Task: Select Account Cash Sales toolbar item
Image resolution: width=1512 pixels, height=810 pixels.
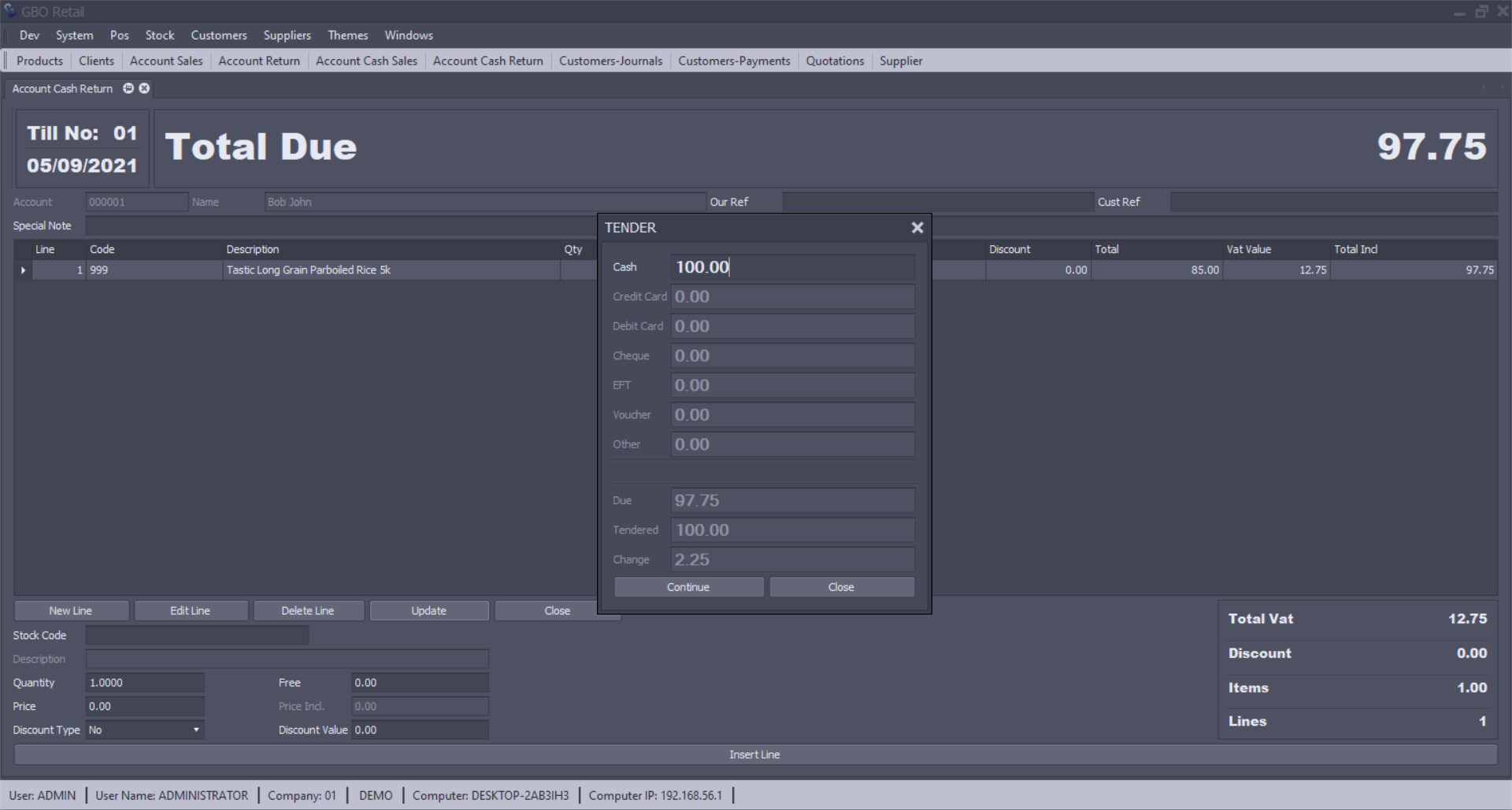Action: [x=366, y=61]
